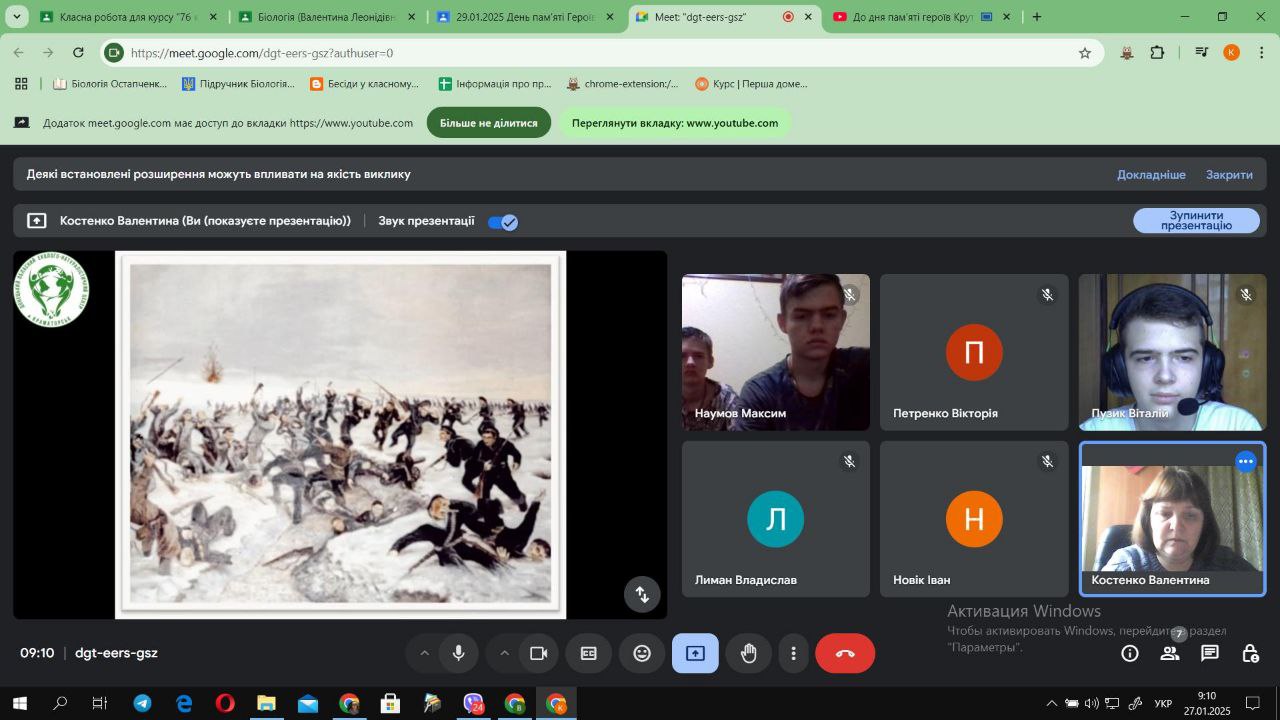
Task: Switch to YouTube Крути tab
Action: point(922,17)
